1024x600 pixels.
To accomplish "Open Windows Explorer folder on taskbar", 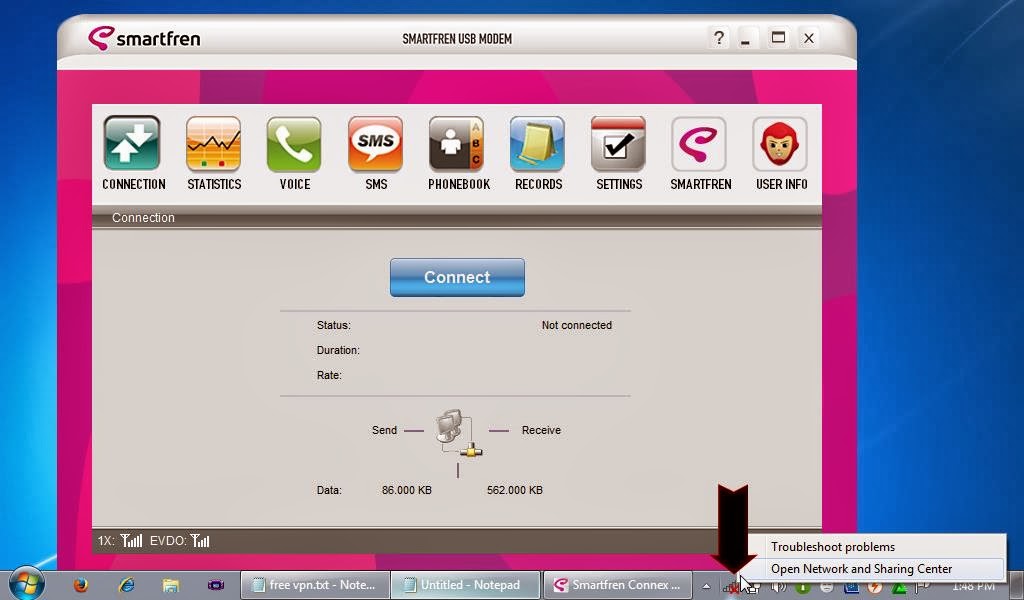I will point(170,585).
